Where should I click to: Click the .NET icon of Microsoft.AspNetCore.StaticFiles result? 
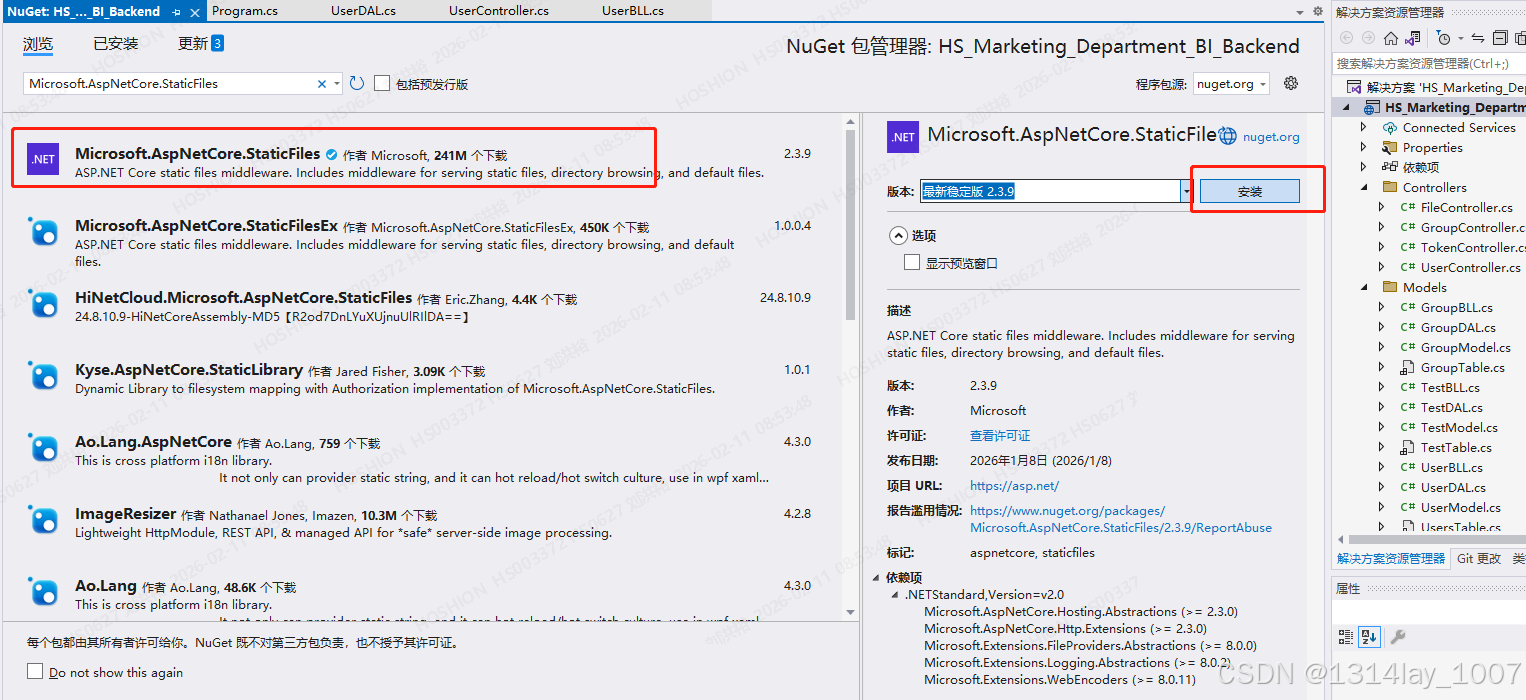pos(43,159)
